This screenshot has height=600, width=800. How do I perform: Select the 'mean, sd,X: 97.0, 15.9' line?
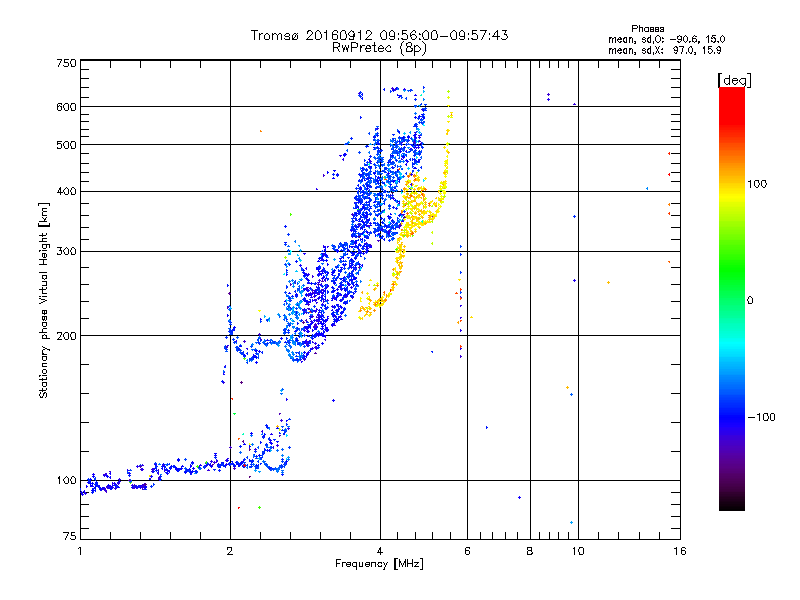tap(664, 51)
